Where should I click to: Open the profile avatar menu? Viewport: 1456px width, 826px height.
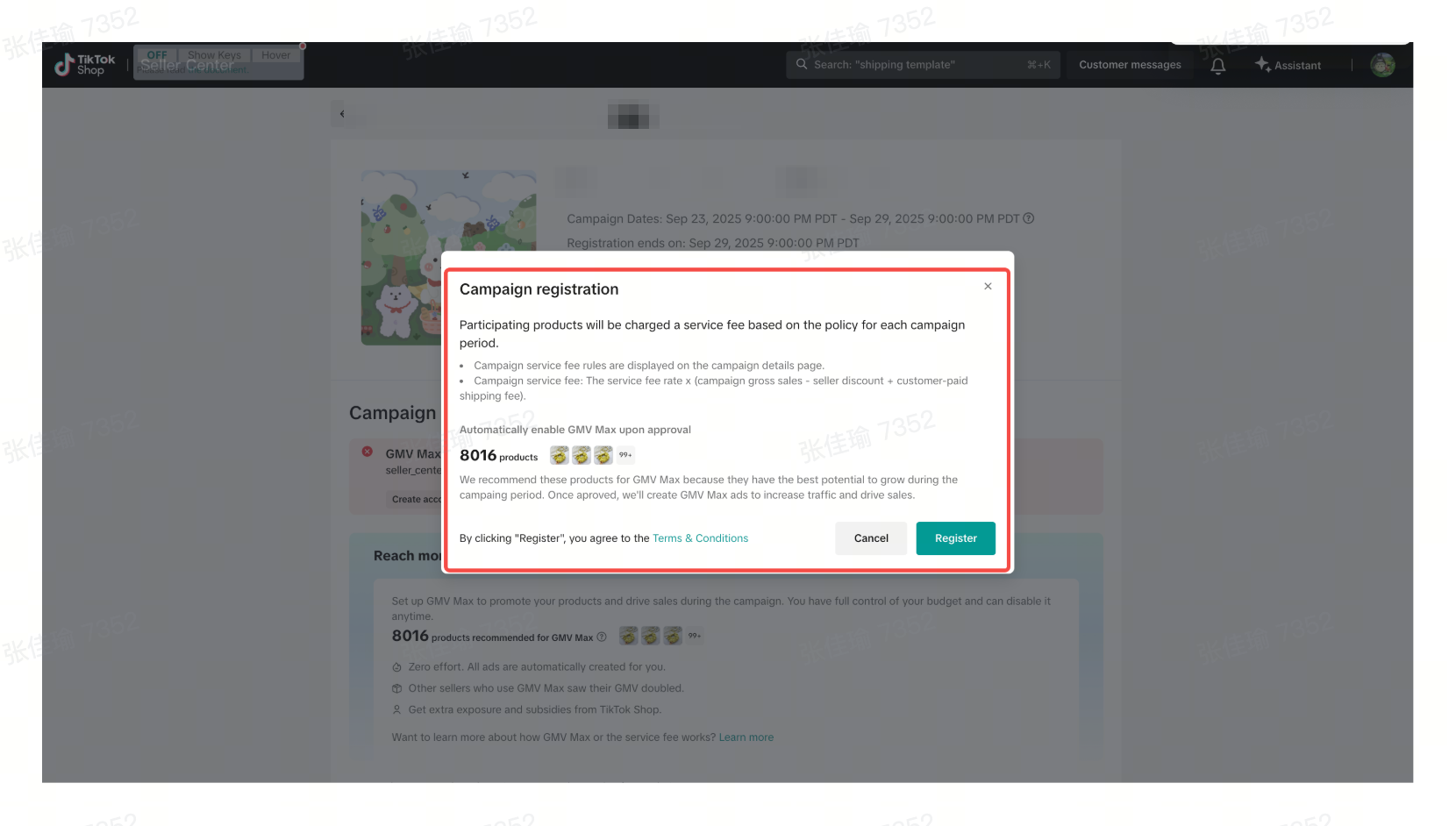1382,65
